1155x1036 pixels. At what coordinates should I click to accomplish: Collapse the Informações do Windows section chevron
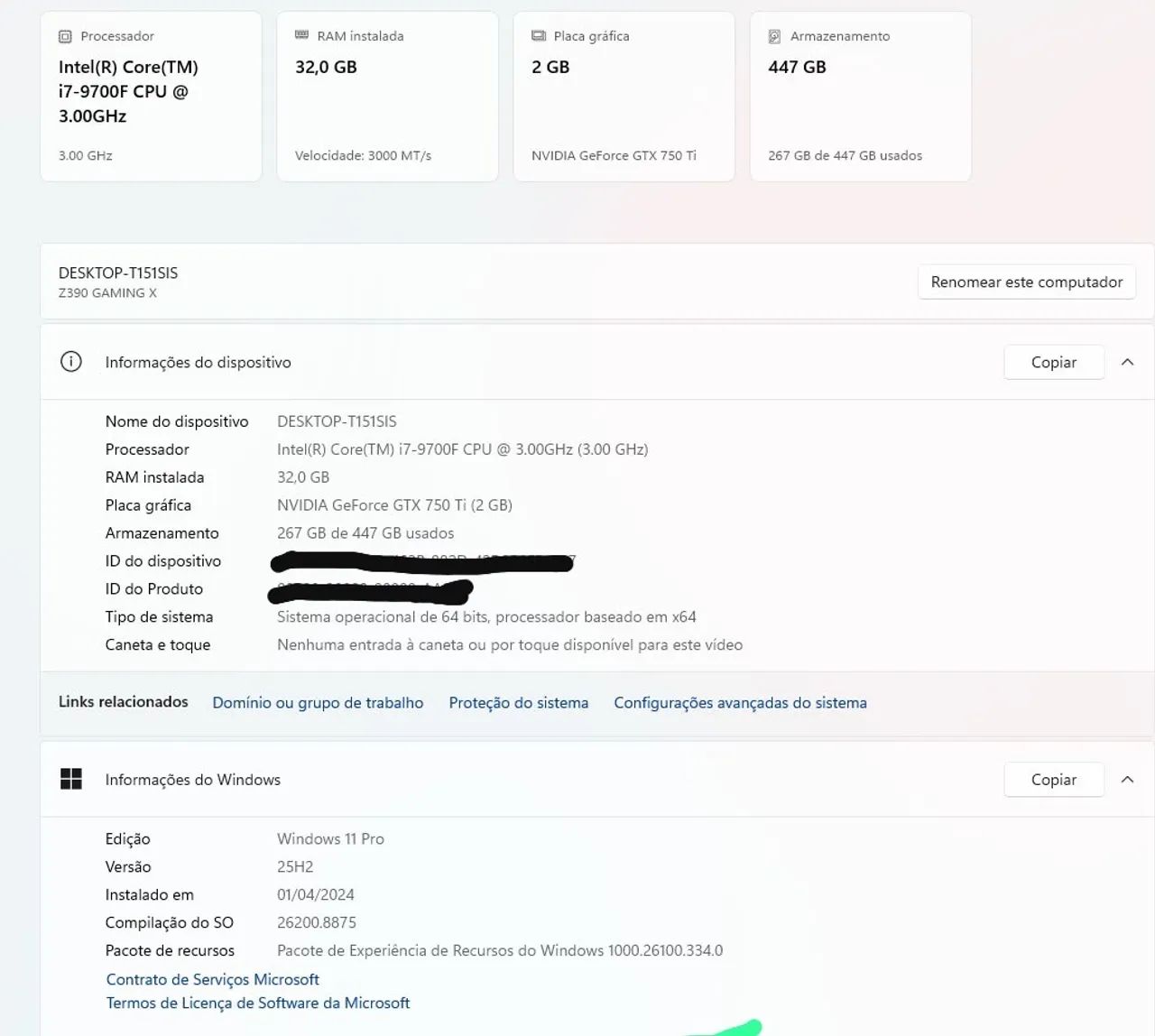coord(1127,779)
